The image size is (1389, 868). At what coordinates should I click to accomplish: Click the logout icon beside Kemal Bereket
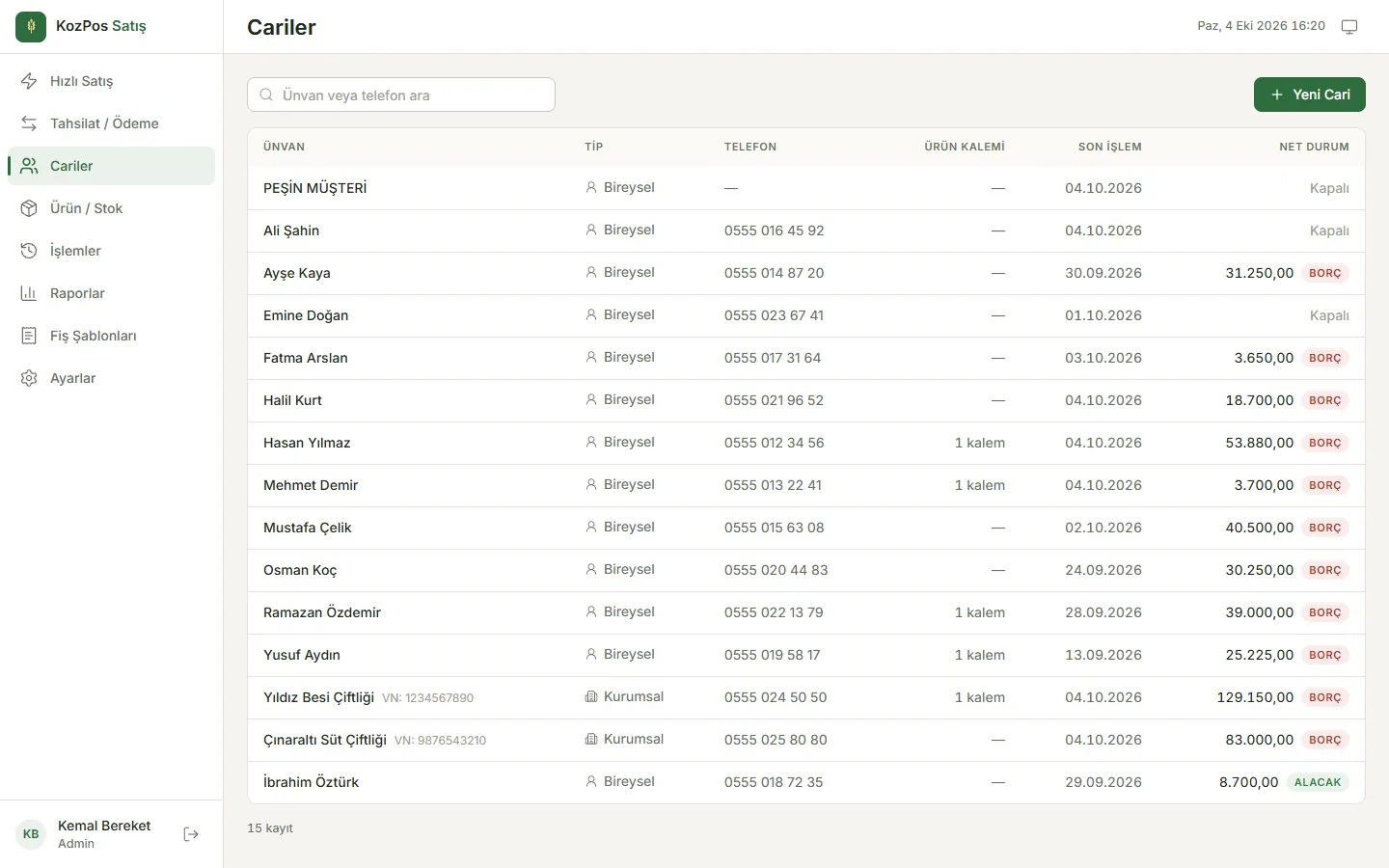click(x=191, y=834)
